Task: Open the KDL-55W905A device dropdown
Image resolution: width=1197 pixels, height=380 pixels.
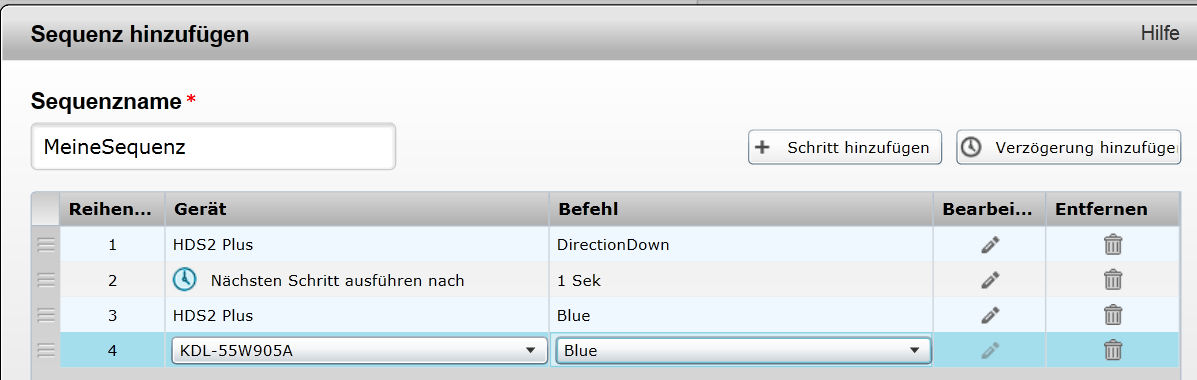Action: coord(359,351)
